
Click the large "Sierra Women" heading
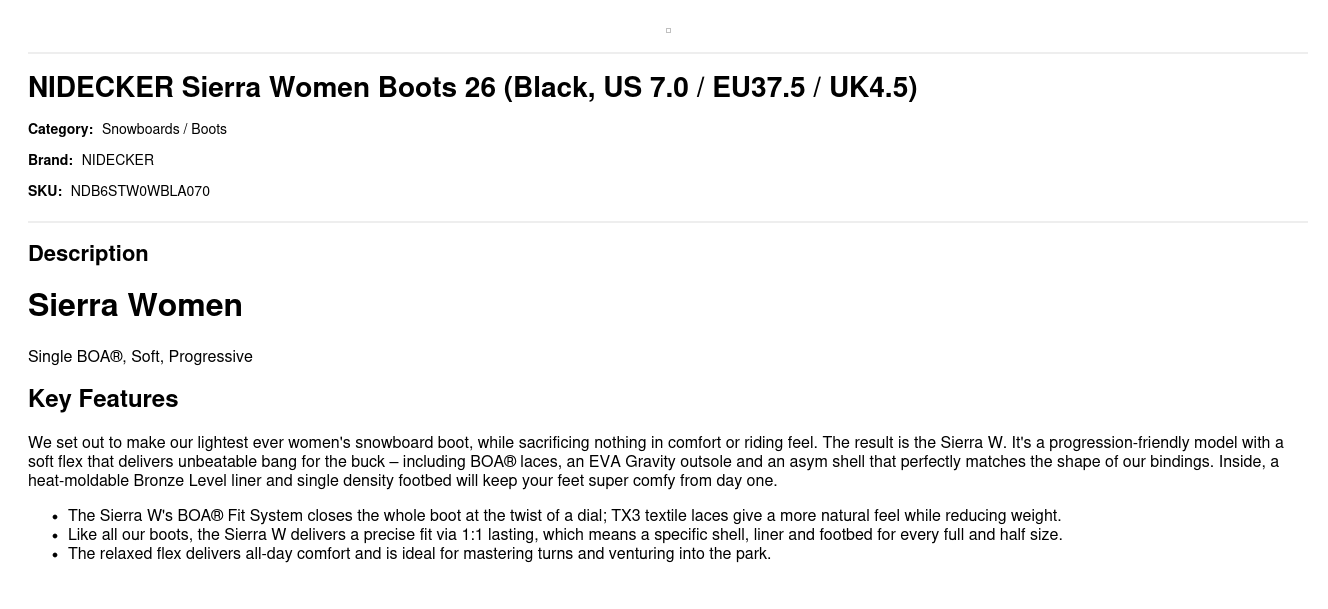tap(135, 305)
